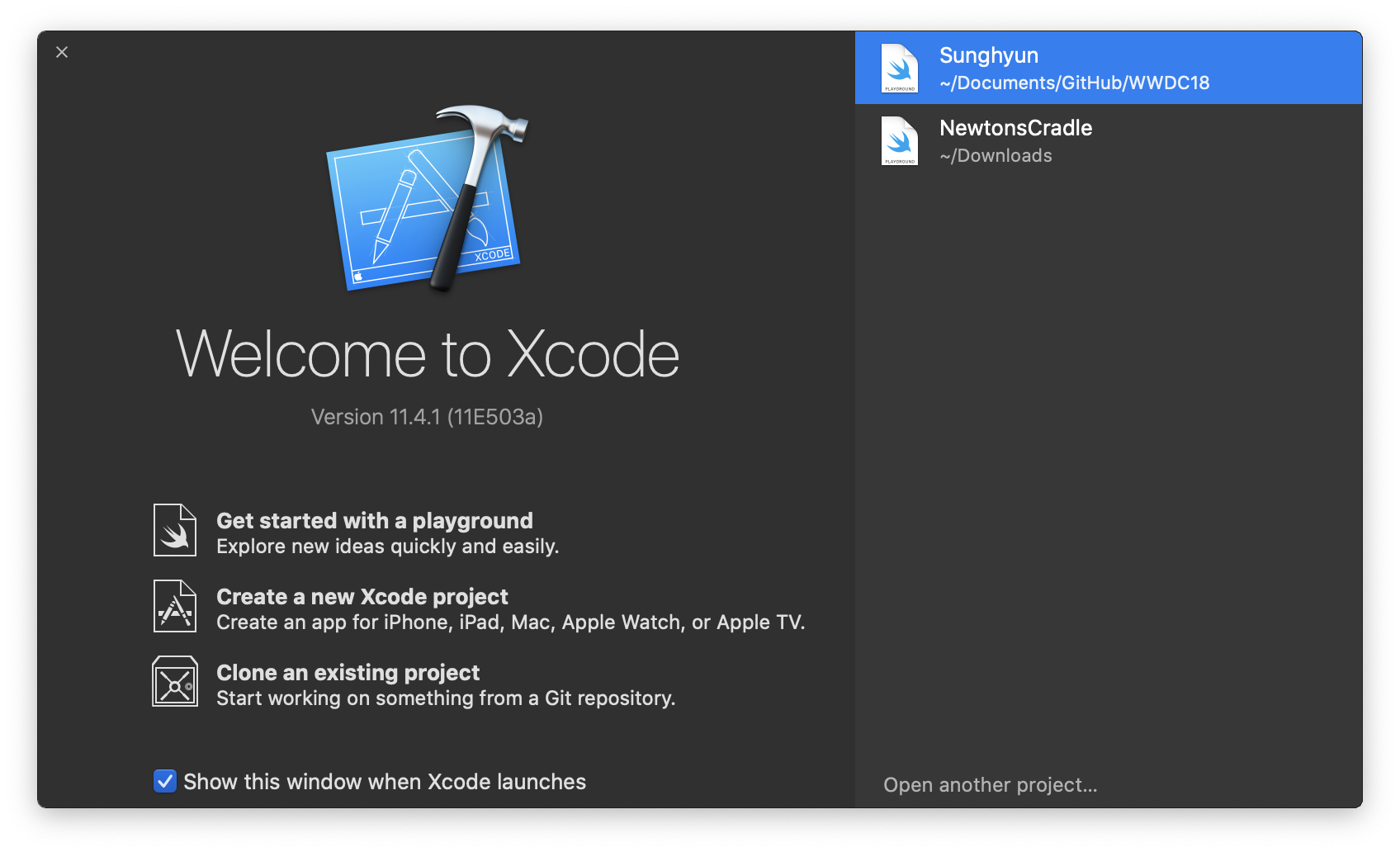Image resolution: width=1400 pixels, height=852 pixels.
Task: Open the Get started with a playground option
Action: tap(375, 521)
